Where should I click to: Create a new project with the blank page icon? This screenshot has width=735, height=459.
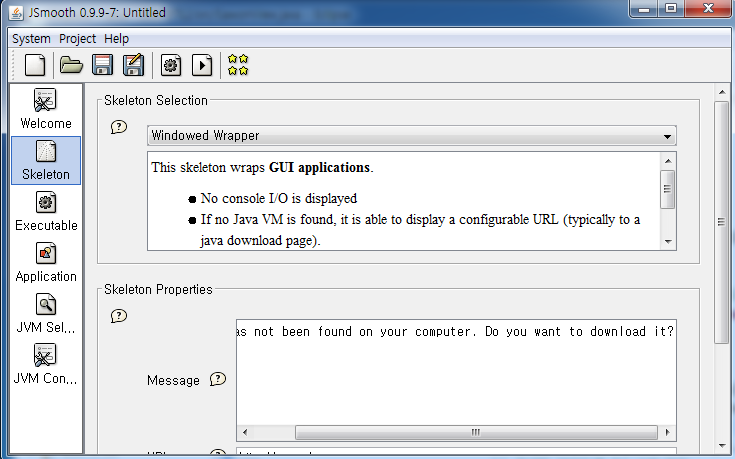click(x=35, y=65)
